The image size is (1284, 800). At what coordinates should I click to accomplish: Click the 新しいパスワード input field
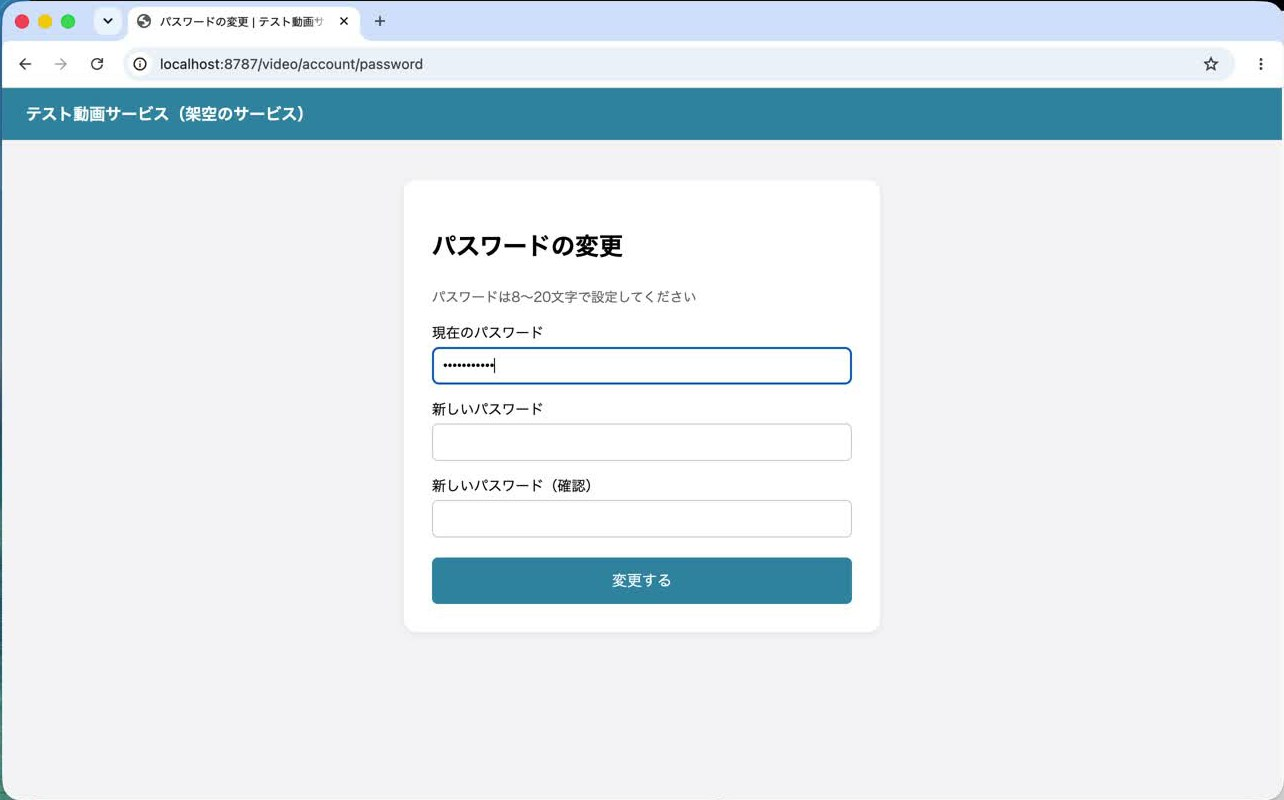pos(642,442)
